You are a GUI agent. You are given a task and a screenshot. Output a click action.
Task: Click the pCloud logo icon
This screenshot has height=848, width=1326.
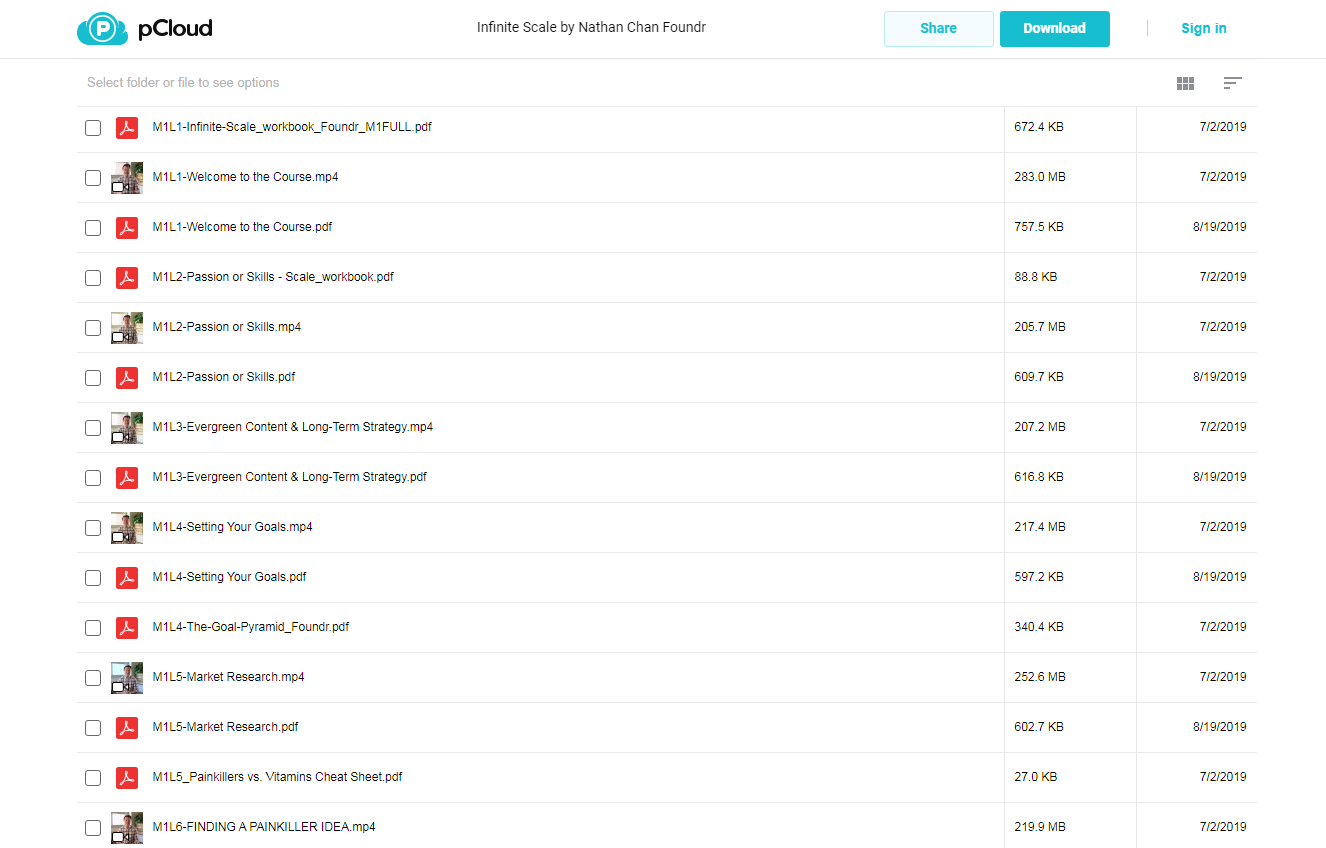click(102, 28)
